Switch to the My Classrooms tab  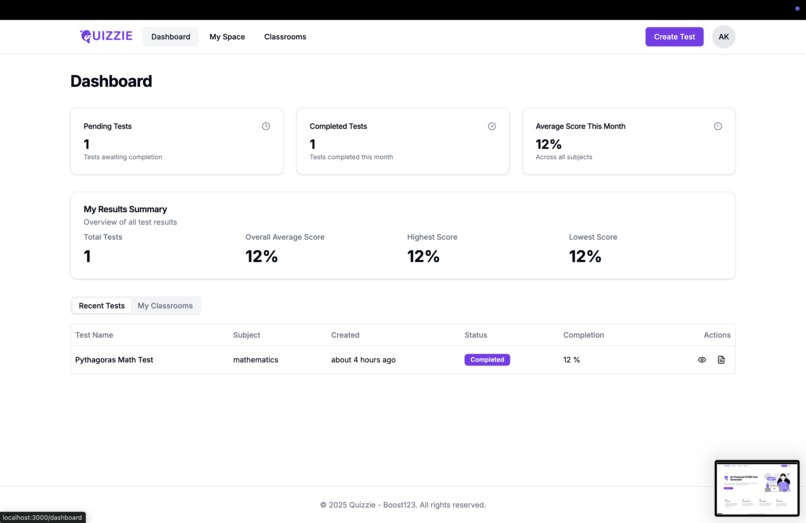point(165,305)
